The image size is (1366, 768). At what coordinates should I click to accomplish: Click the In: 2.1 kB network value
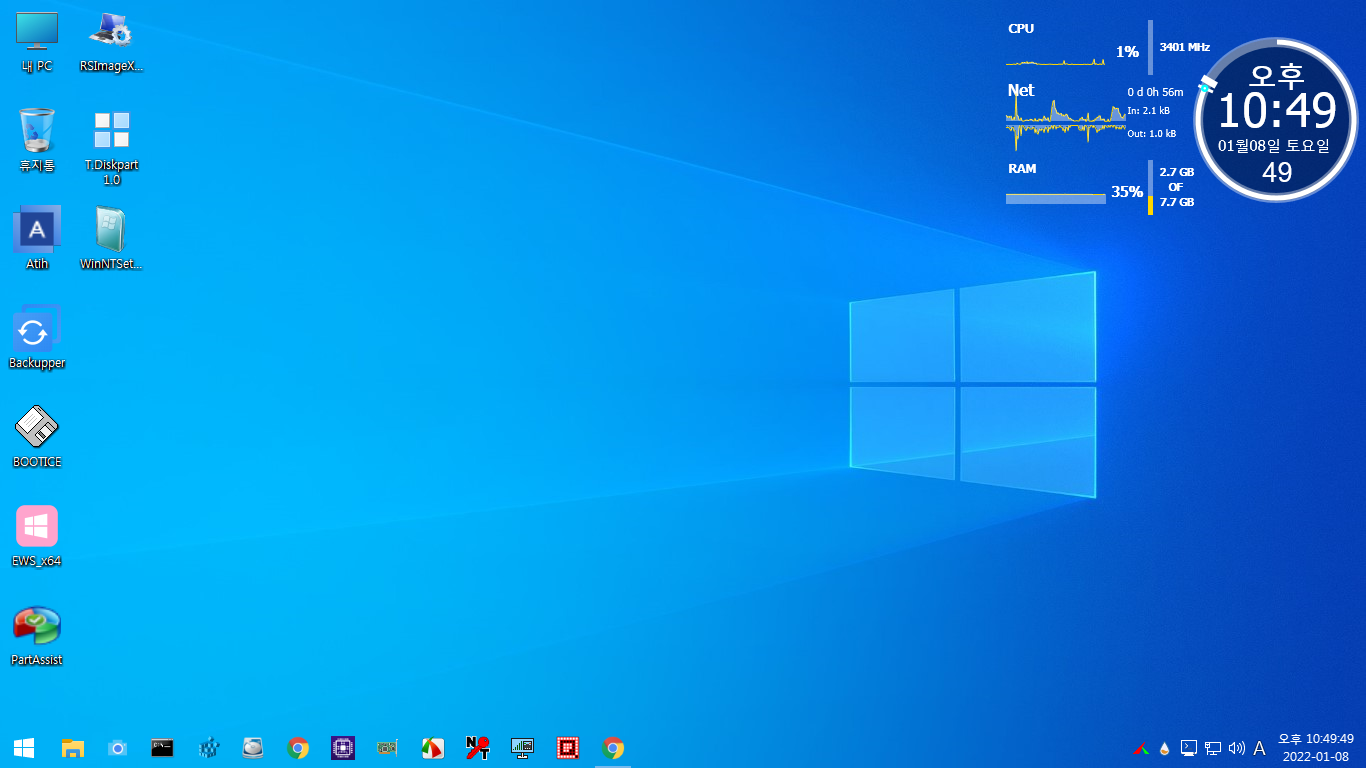[1148, 111]
